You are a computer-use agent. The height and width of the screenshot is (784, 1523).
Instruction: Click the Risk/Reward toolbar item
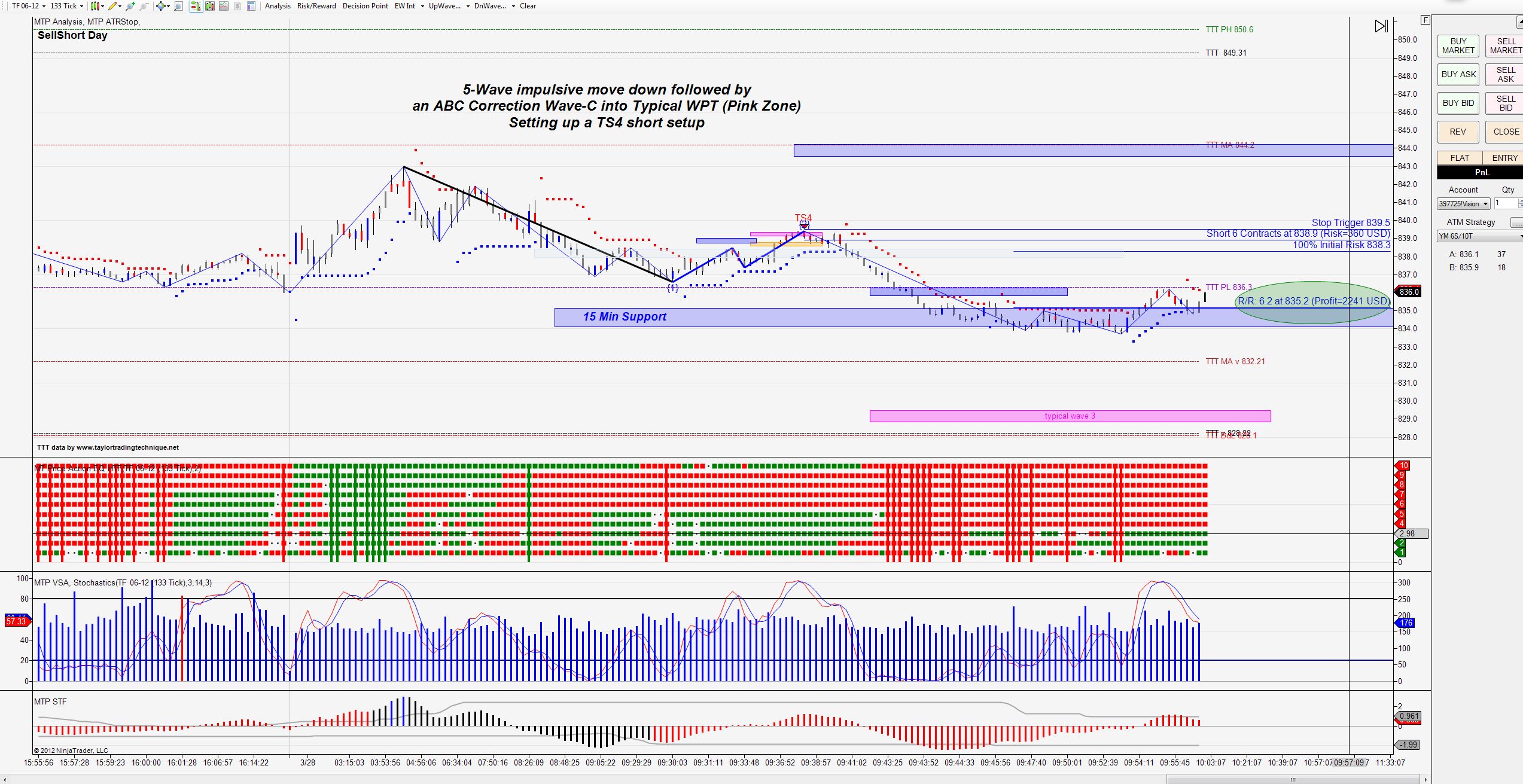[x=316, y=6]
